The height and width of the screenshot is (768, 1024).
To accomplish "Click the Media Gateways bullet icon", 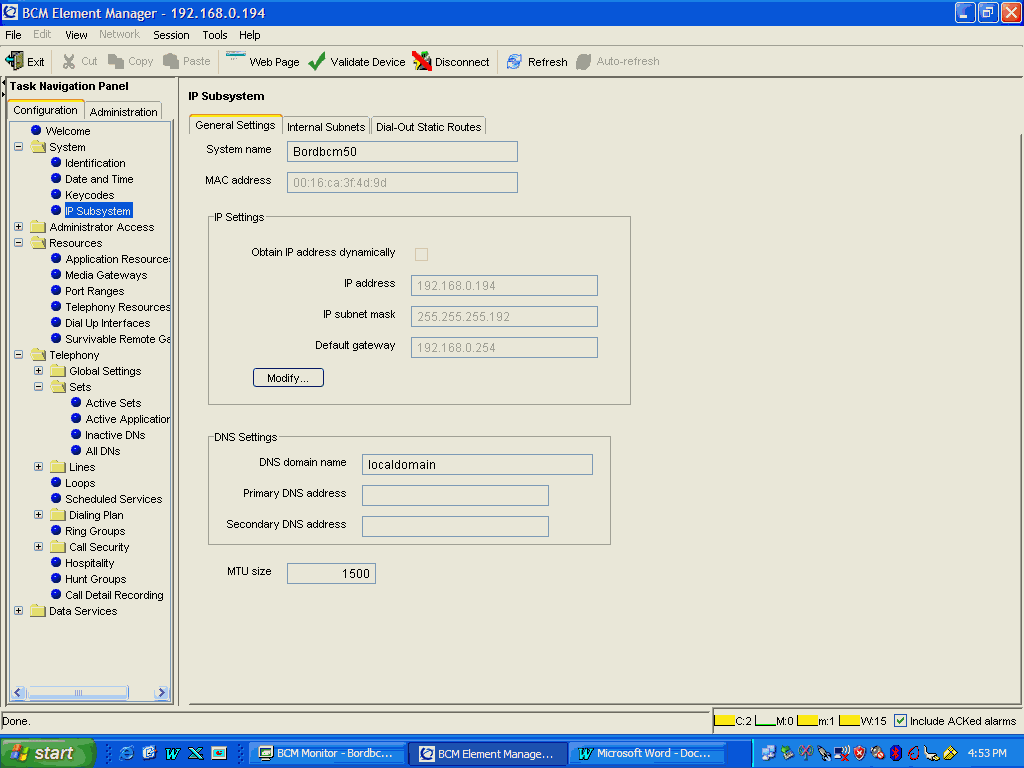I will pyautogui.click(x=56, y=275).
